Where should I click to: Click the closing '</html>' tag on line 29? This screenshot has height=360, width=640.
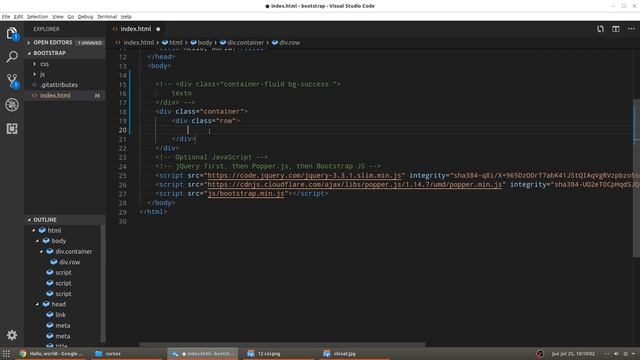(x=153, y=212)
